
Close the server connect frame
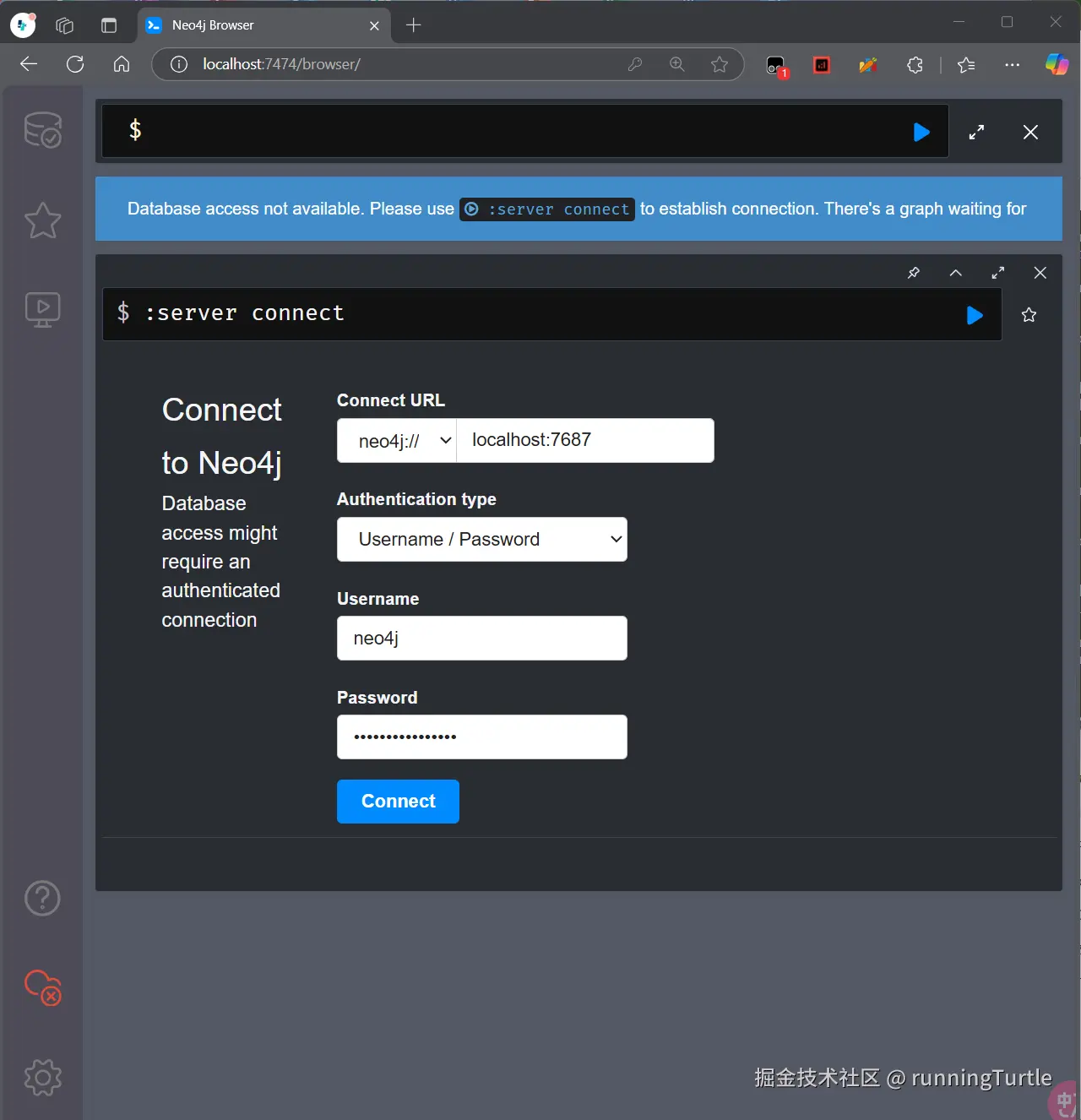1040,273
